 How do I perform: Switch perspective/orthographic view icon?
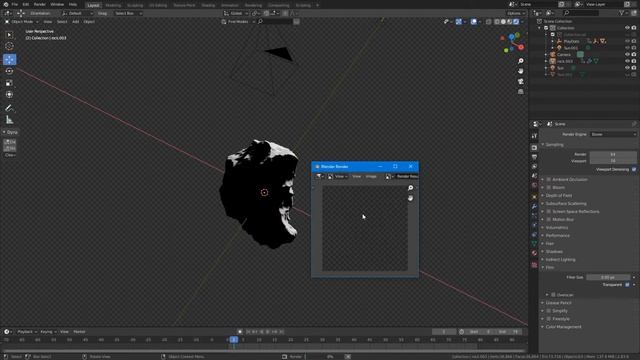(521, 91)
